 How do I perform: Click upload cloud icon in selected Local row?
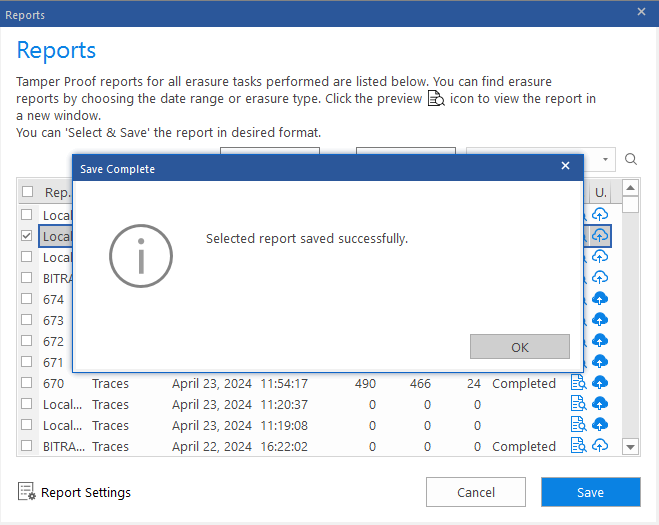pyautogui.click(x=600, y=235)
